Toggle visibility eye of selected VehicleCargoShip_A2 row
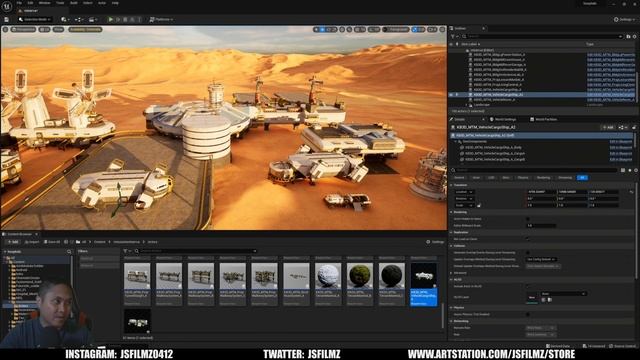This screenshot has height=360, width=640. [x=451, y=95]
